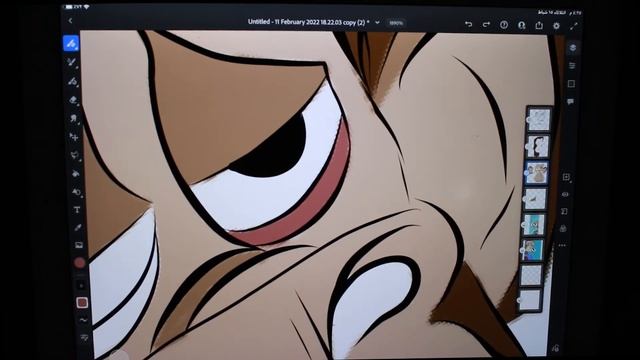The image size is (640, 360).
Task: Open the brush smoothing setting
Action: point(83,320)
